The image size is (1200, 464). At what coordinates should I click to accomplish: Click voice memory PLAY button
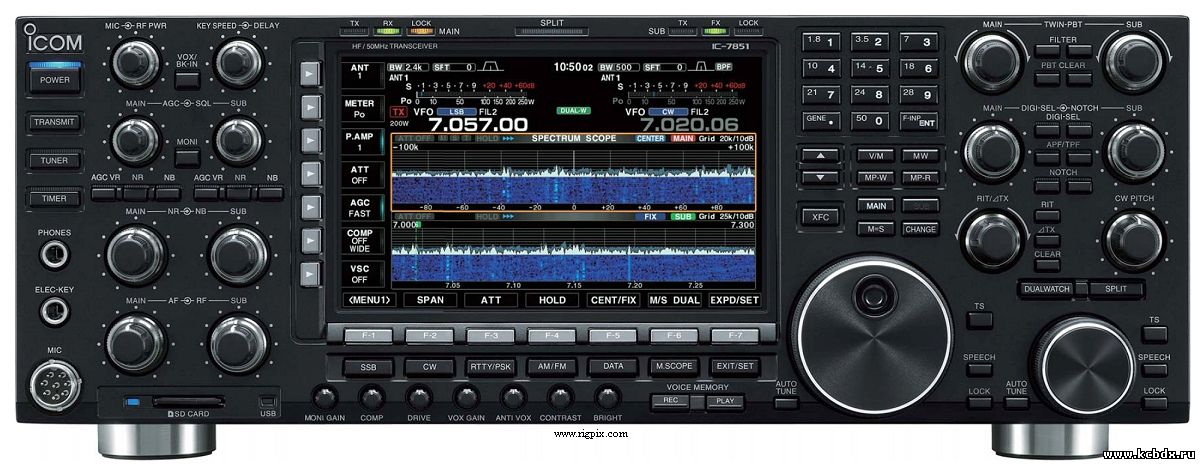tap(725, 402)
